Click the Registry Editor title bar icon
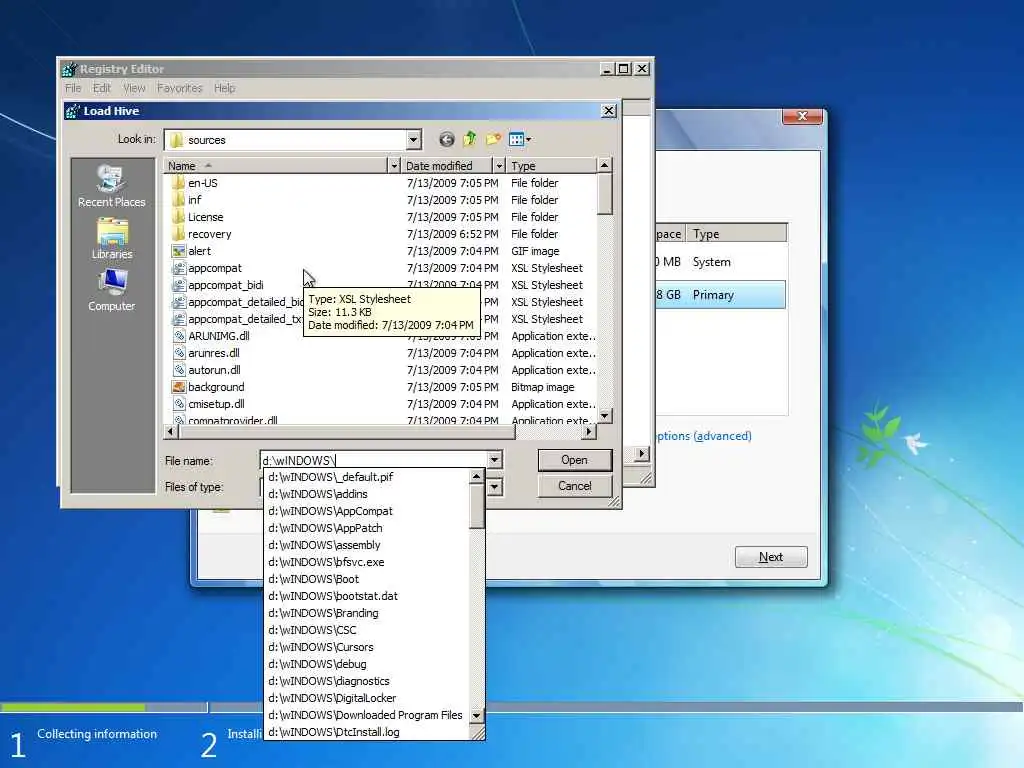The width and height of the screenshot is (1024, 768). (x=69, y=69)
